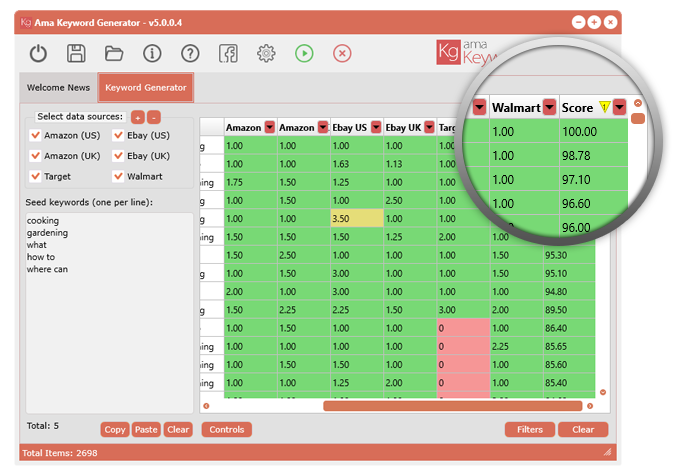Click Ebay UK cell 2.50
The image size is (676, 476).
tap(410, 200)
